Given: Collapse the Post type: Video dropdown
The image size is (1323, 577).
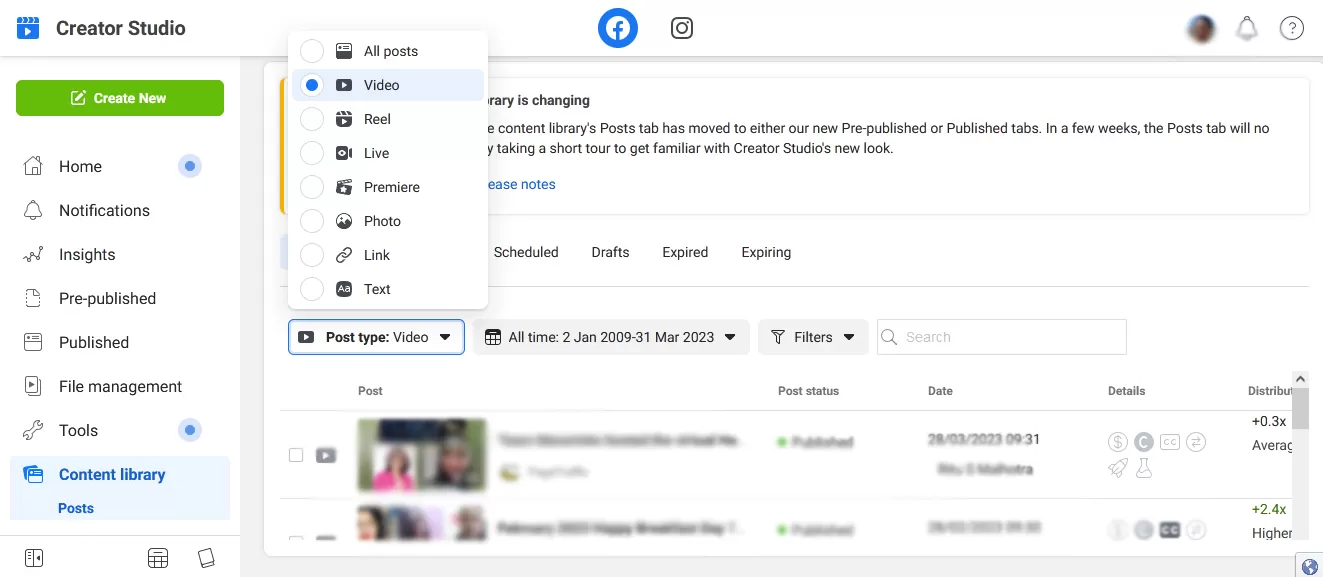Looking at the screenshot, I should coord(376,337).
